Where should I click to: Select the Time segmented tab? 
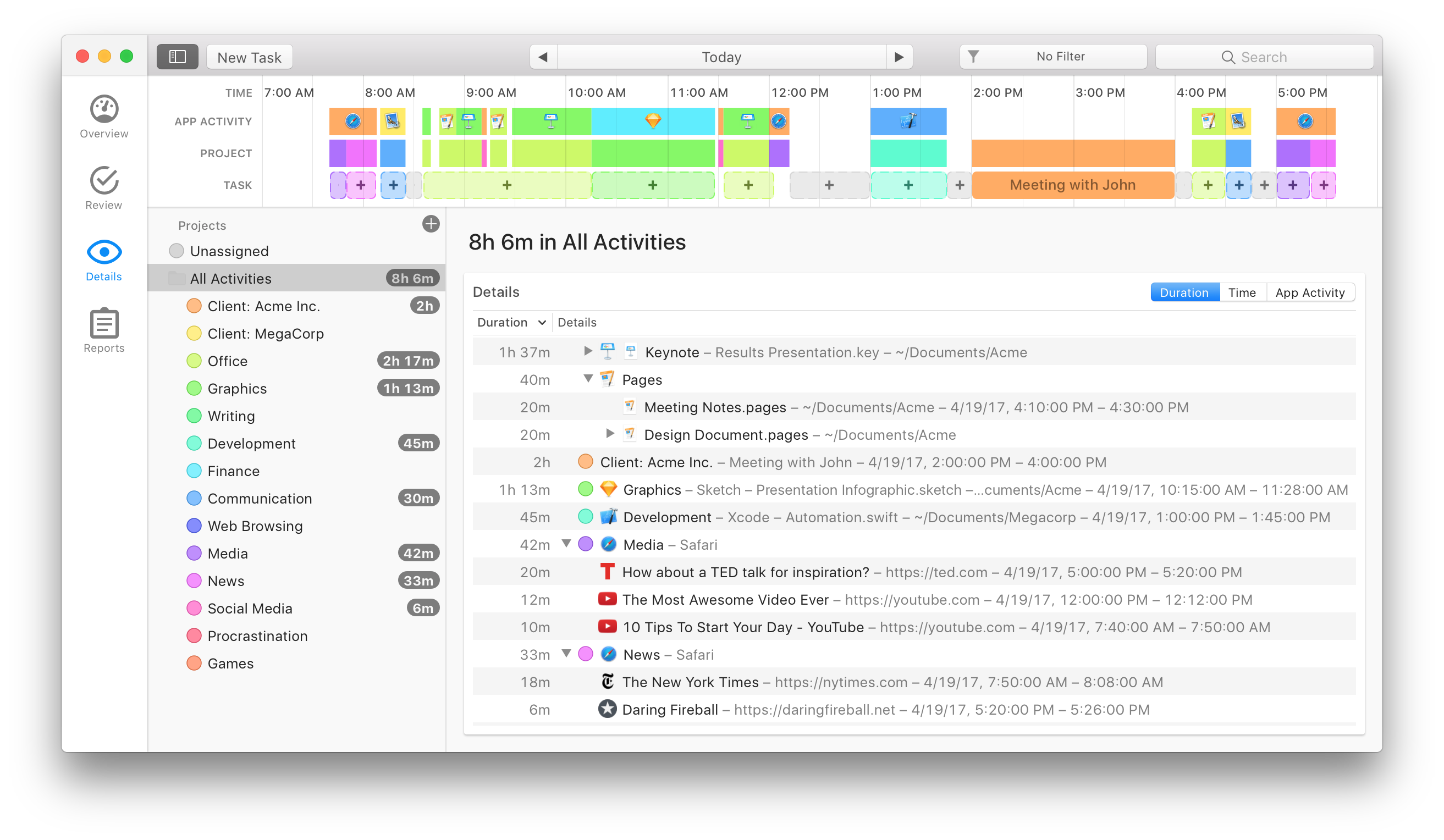click(1242, 292)
